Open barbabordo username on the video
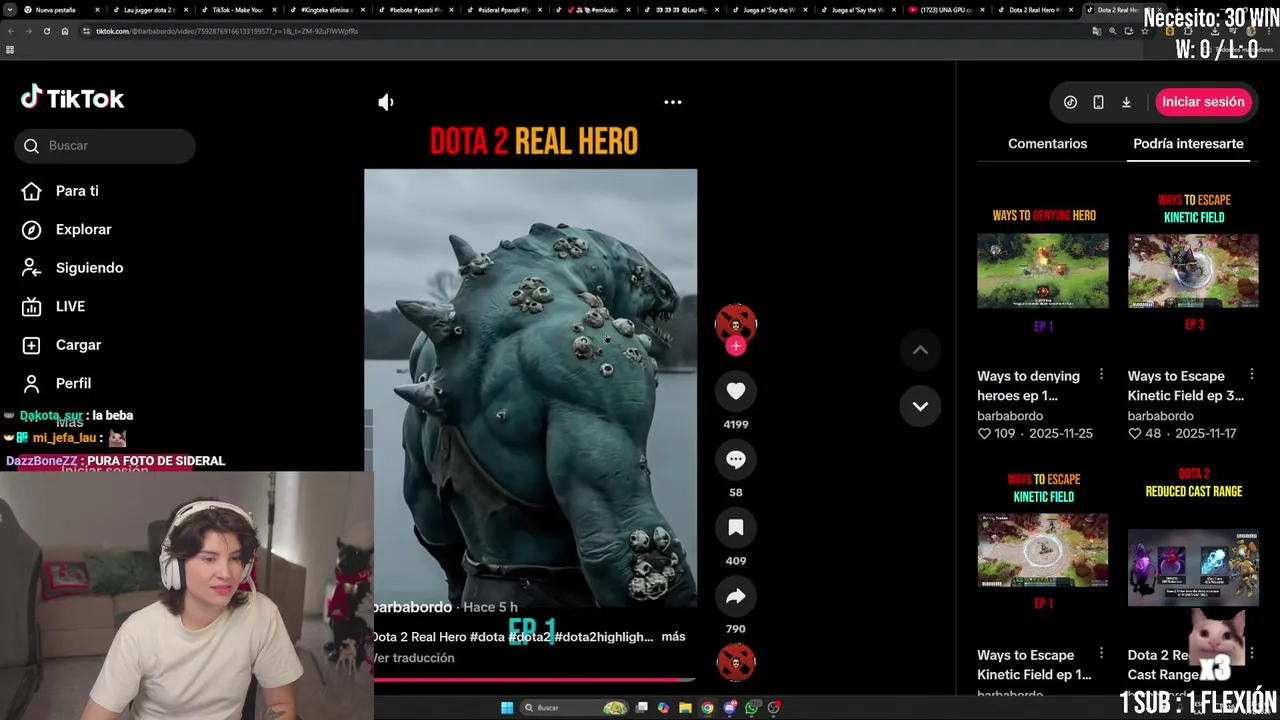The width and height of the screenshot is (1280, 720). pyautogui.click(x=411, y=607)
